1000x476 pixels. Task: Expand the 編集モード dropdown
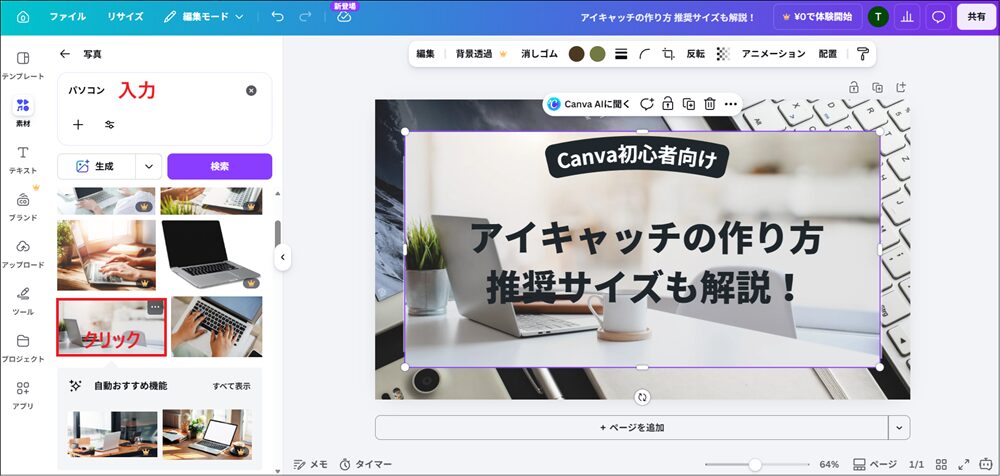click(x=203, y=17)
